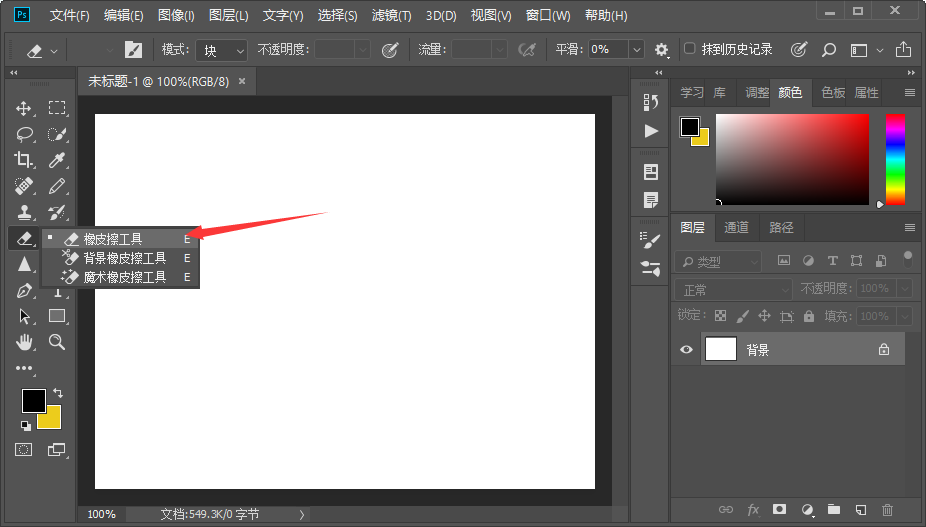Hide the 背景 layer with the eye icon

(686, 349)
